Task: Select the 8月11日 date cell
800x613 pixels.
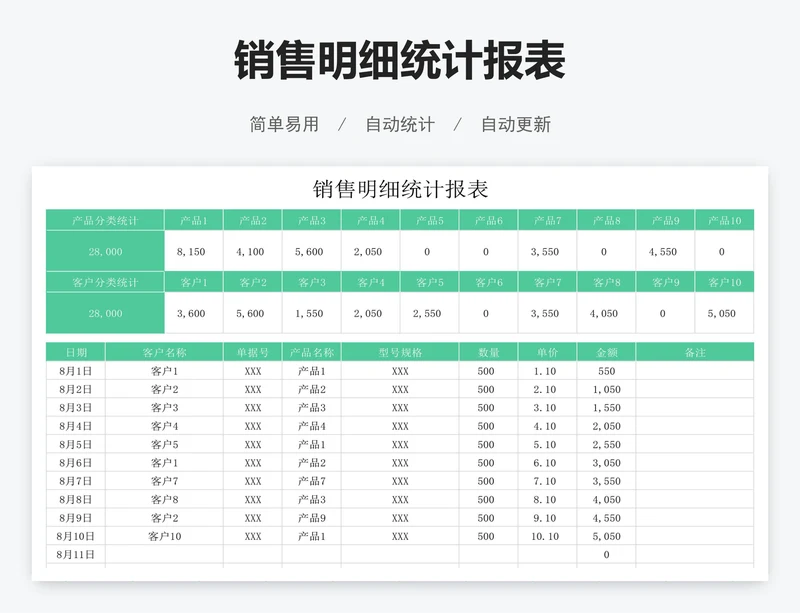Action: click(76, 555)
